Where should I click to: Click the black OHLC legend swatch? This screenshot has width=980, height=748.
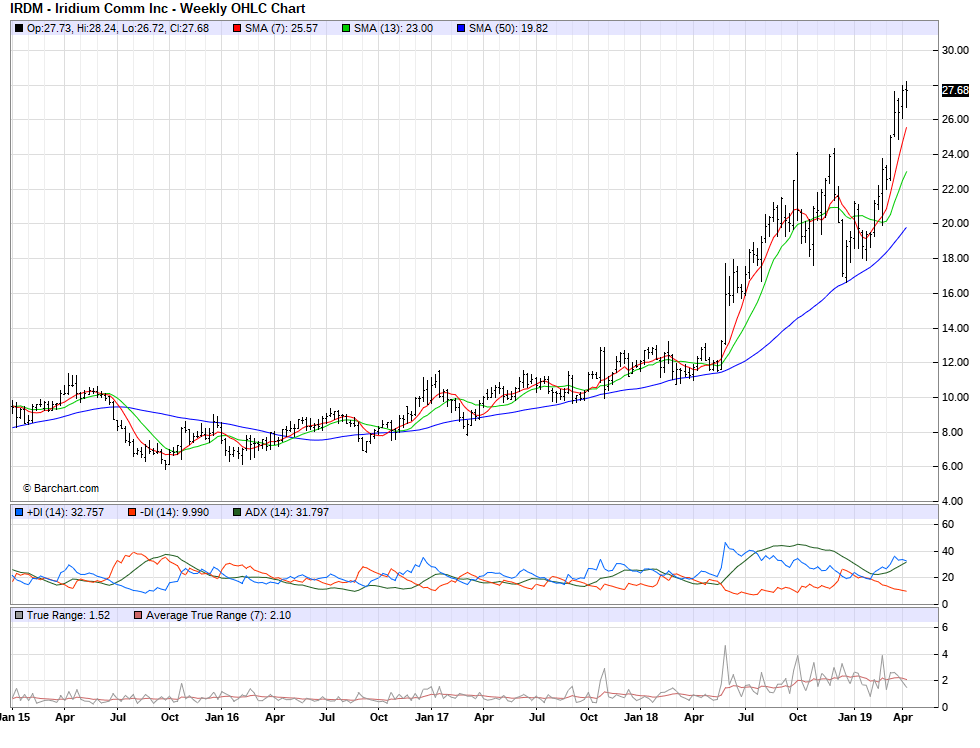point(19,28)
